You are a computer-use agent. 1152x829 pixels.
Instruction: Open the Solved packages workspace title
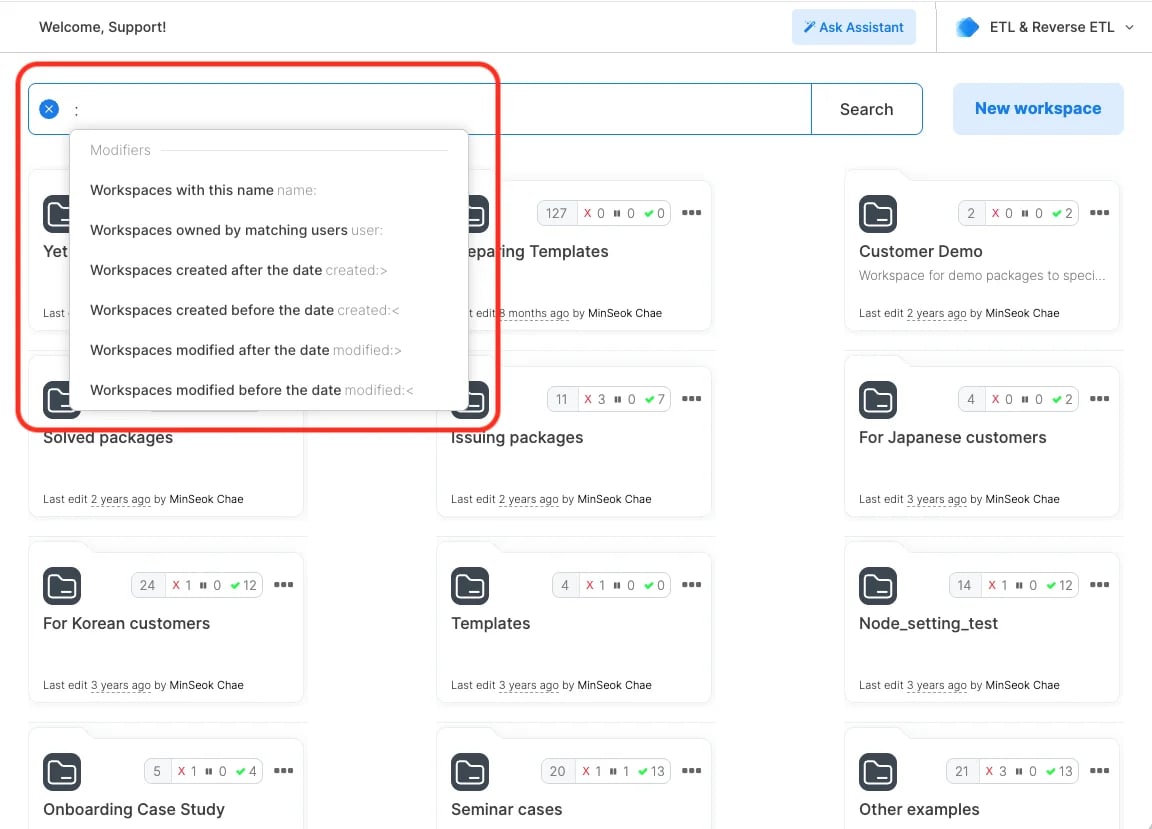[108, 438]
